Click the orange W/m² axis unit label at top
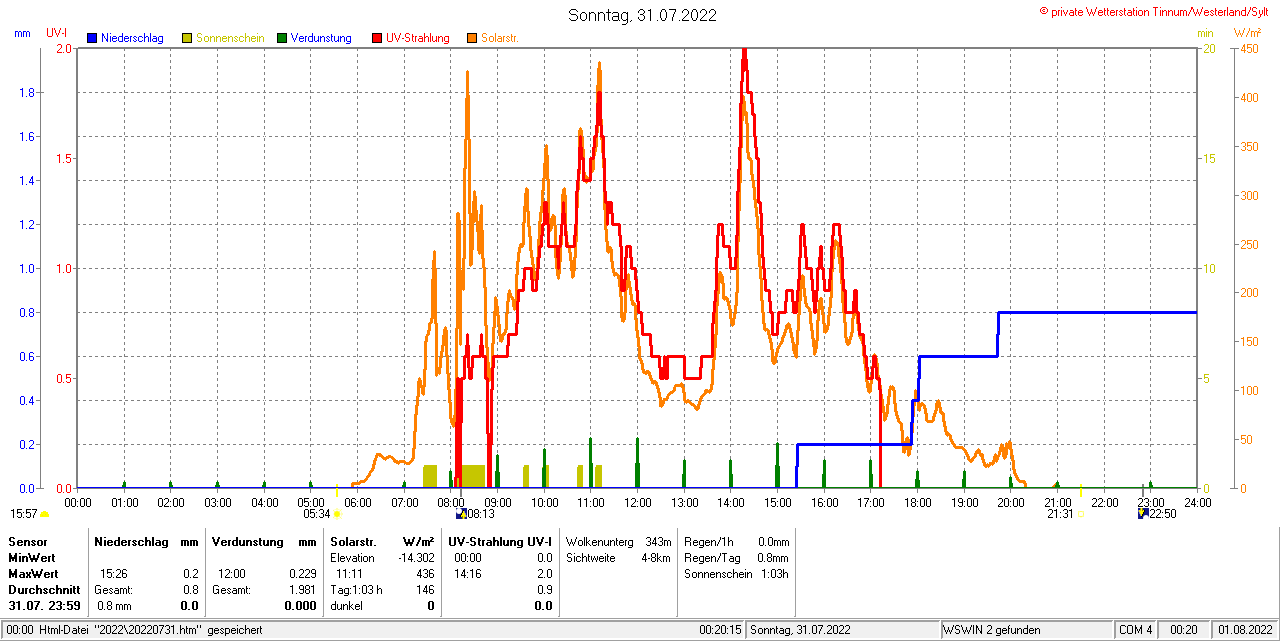Image resolution: width=1280 pixels, height=641 pixels. [x=1248, y=33]
